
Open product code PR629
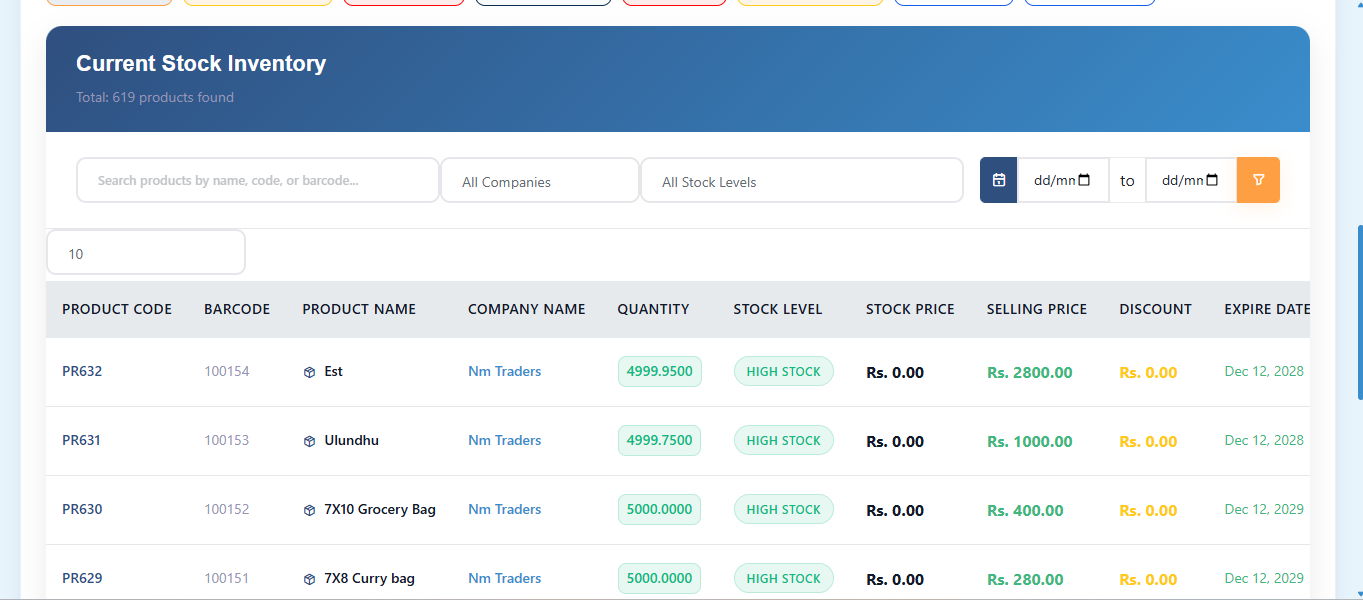click(82, 578)
